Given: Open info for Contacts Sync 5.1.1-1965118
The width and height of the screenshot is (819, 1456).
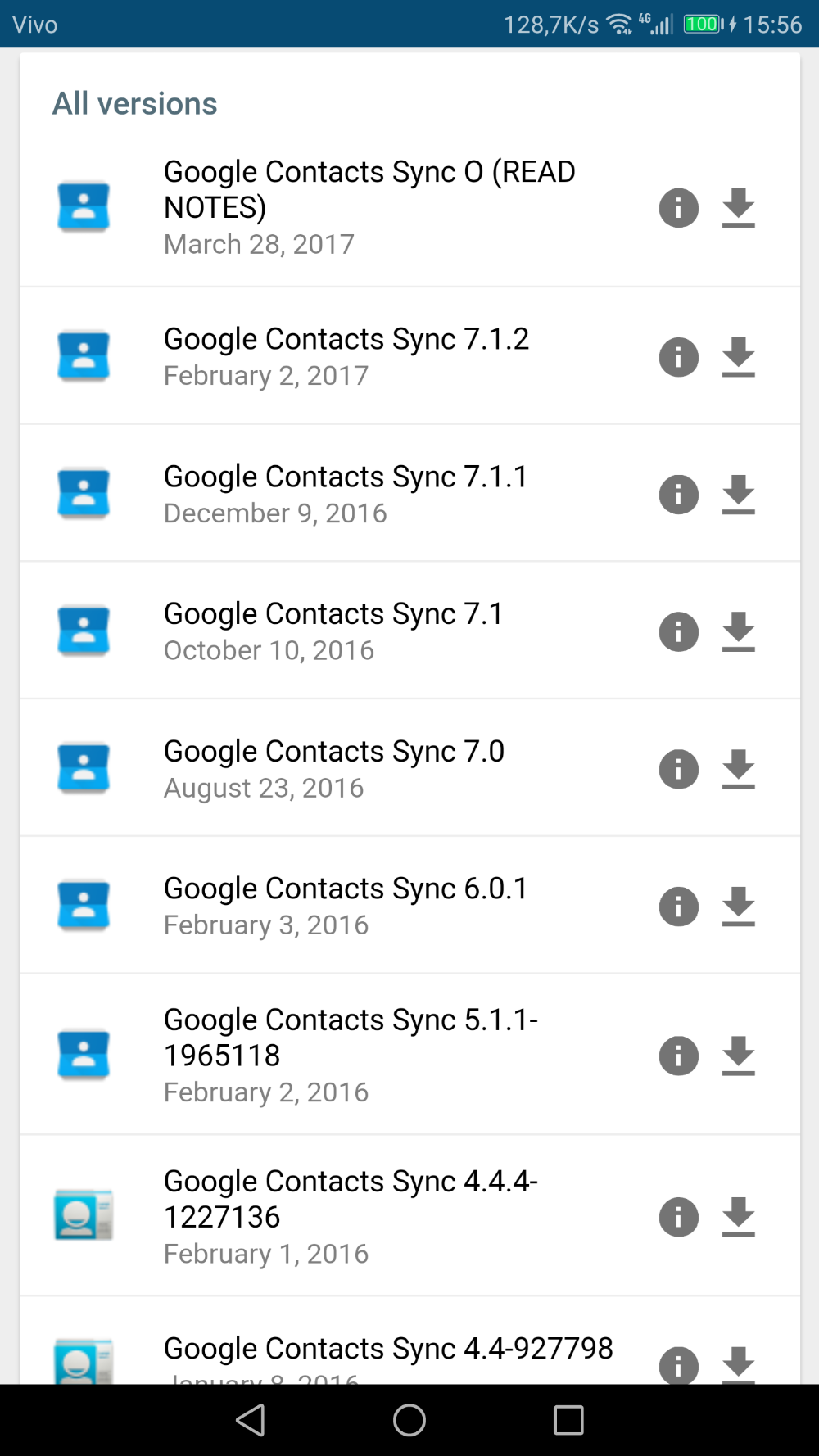Looking at the screenshot, I should click(x=678, y=1056).
